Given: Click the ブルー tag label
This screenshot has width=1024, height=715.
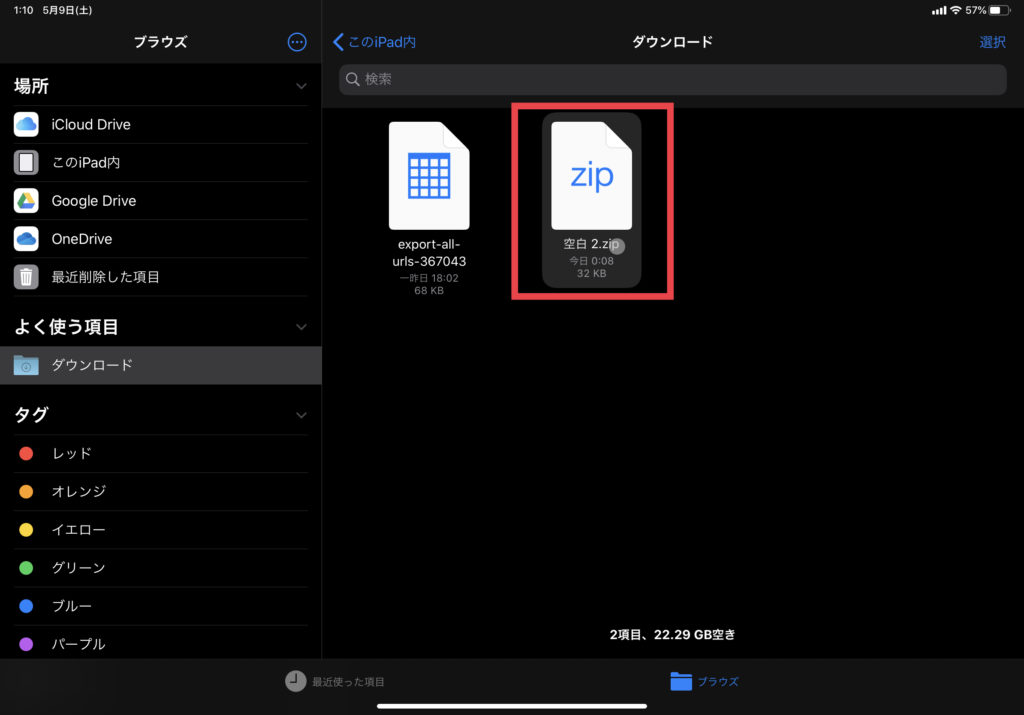Looking at the screenshot, I should (x=72, y=606).
